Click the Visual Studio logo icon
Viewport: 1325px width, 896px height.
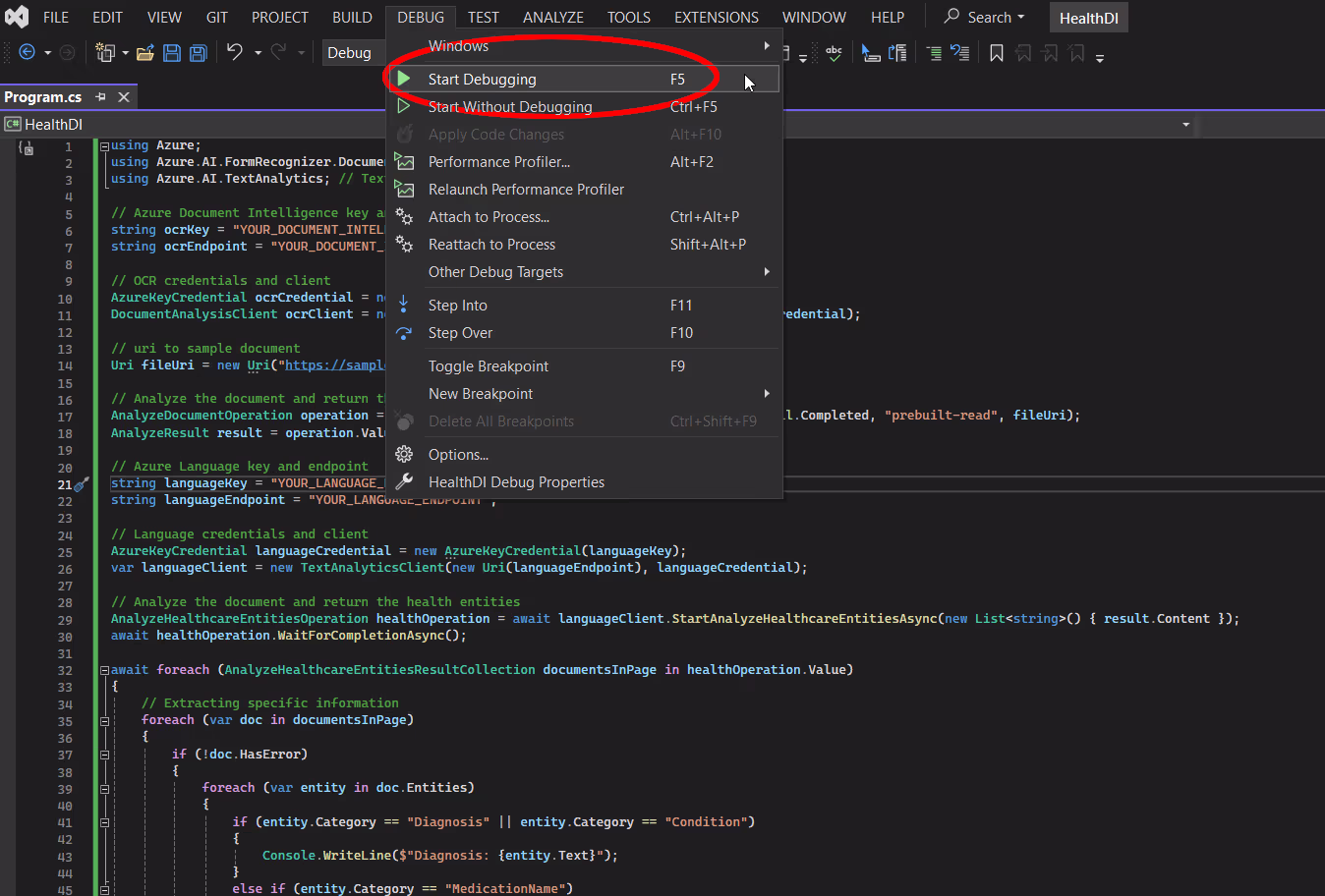pos(17,17)
